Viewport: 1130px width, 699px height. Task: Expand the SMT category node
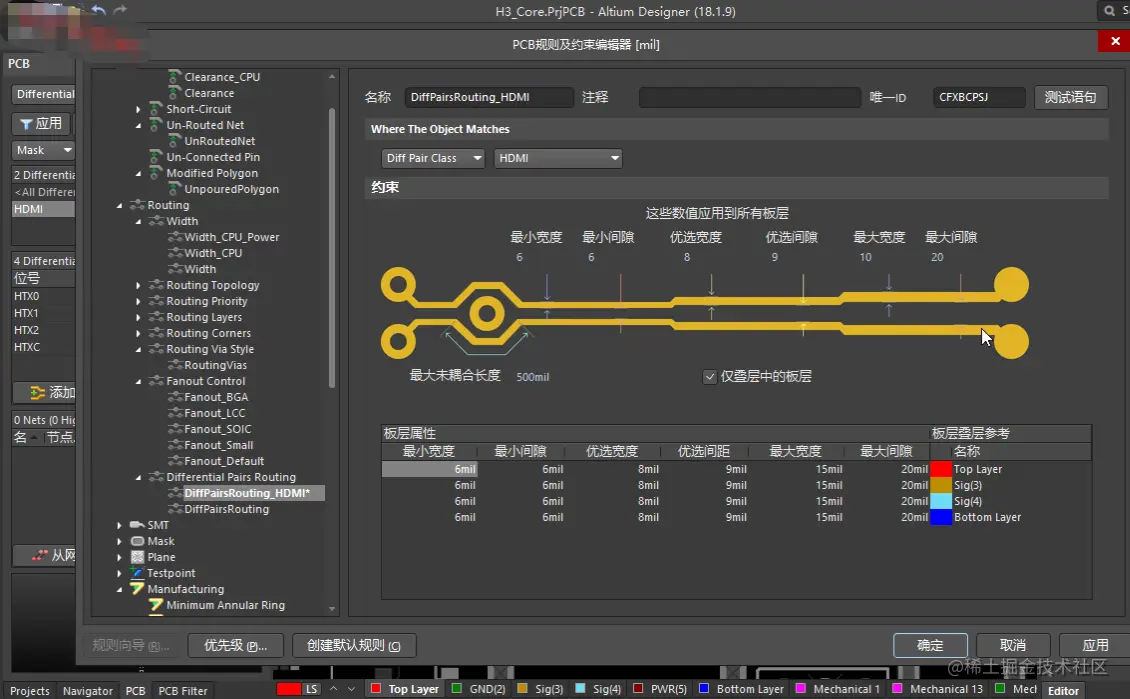click(x=120, y=525)
